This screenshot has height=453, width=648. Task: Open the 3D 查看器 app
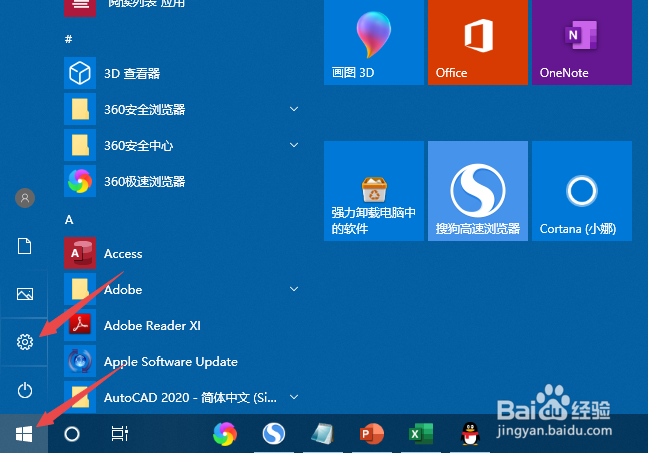click(184, 73)
